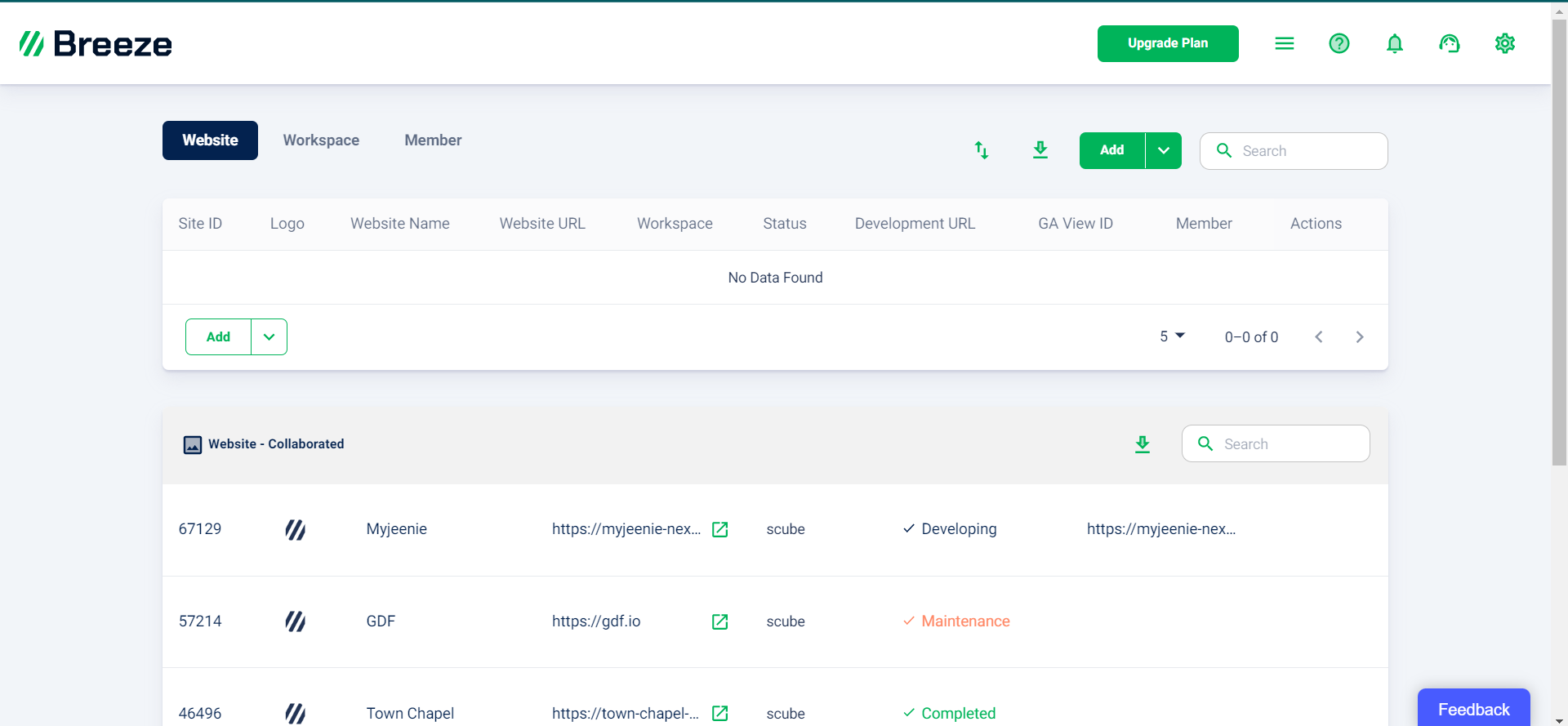Select the Website tab
This screenshot has width=1568, height=726.
click(210, 140)
